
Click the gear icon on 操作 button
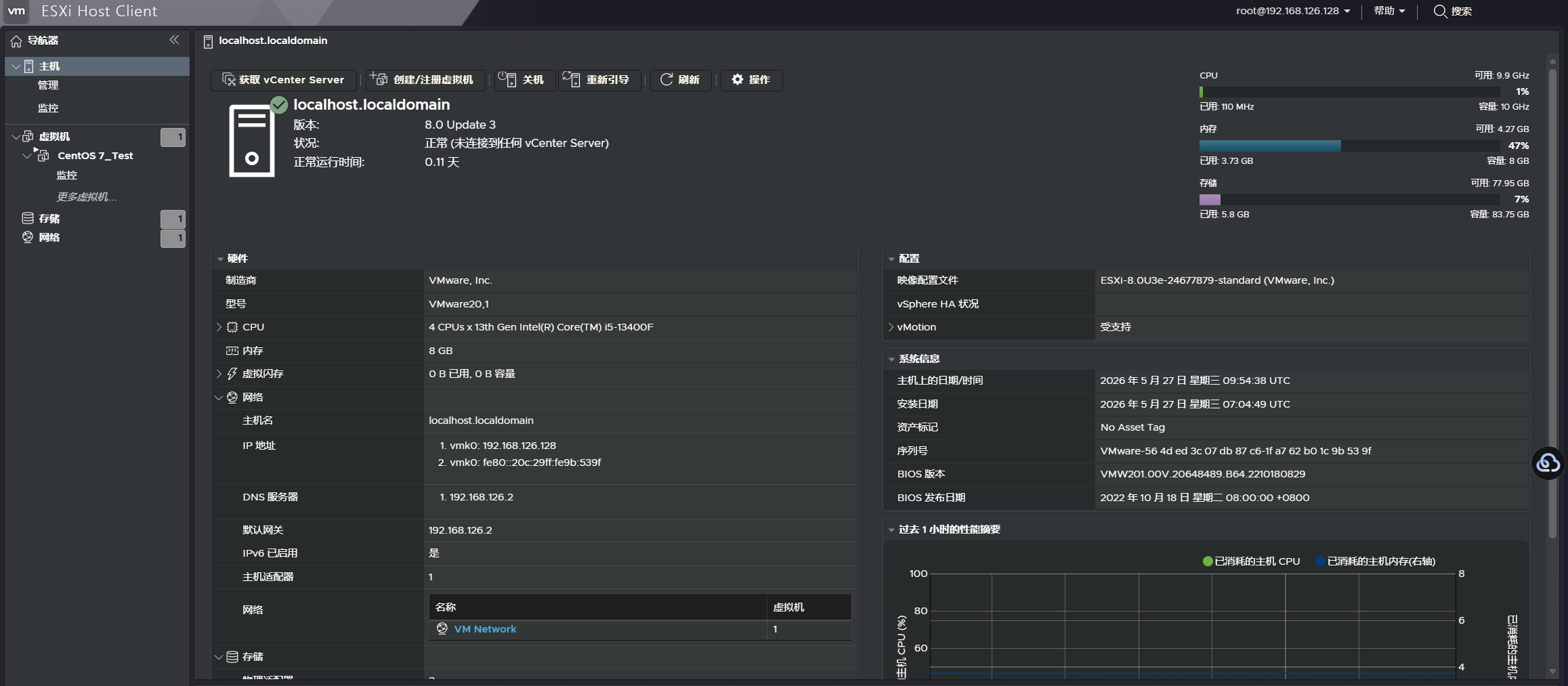pos(738,80)
